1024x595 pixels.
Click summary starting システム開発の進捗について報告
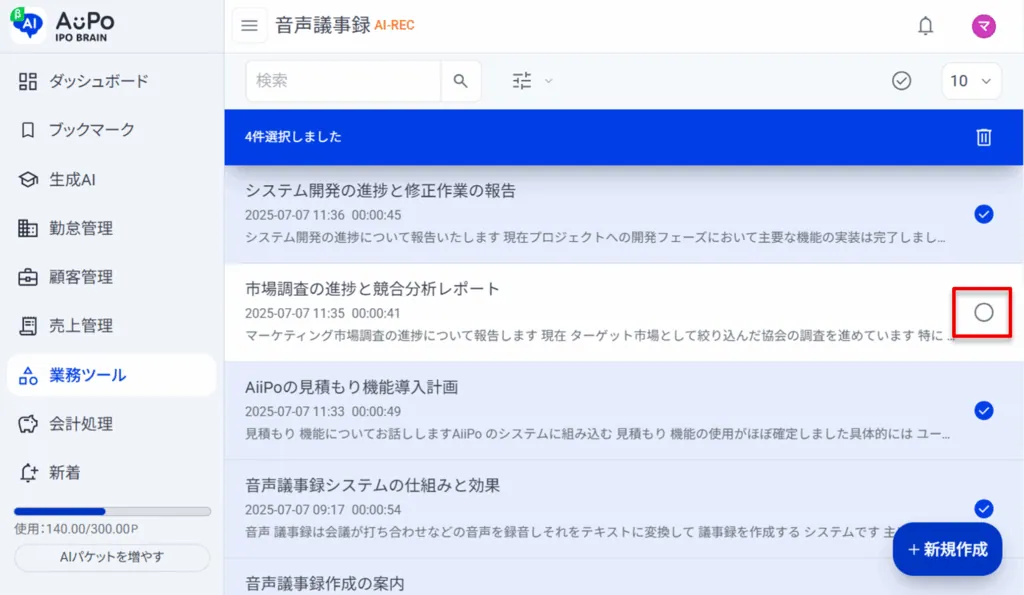coord(595,238)
